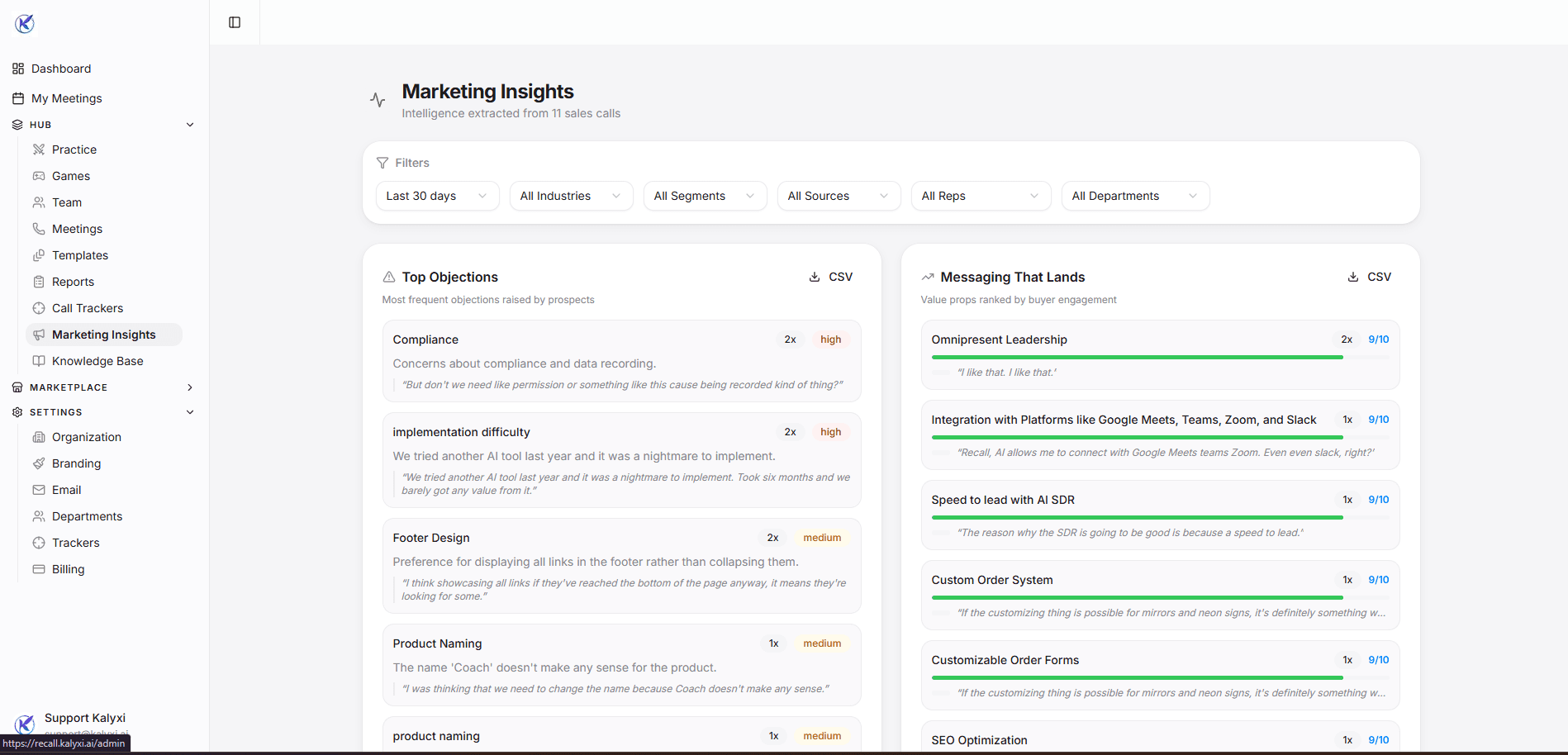The width and height of the screenshot is (1568, 755).
Task: Click the Kalyxi logo at the top
Action: click(x=25, y=23)
